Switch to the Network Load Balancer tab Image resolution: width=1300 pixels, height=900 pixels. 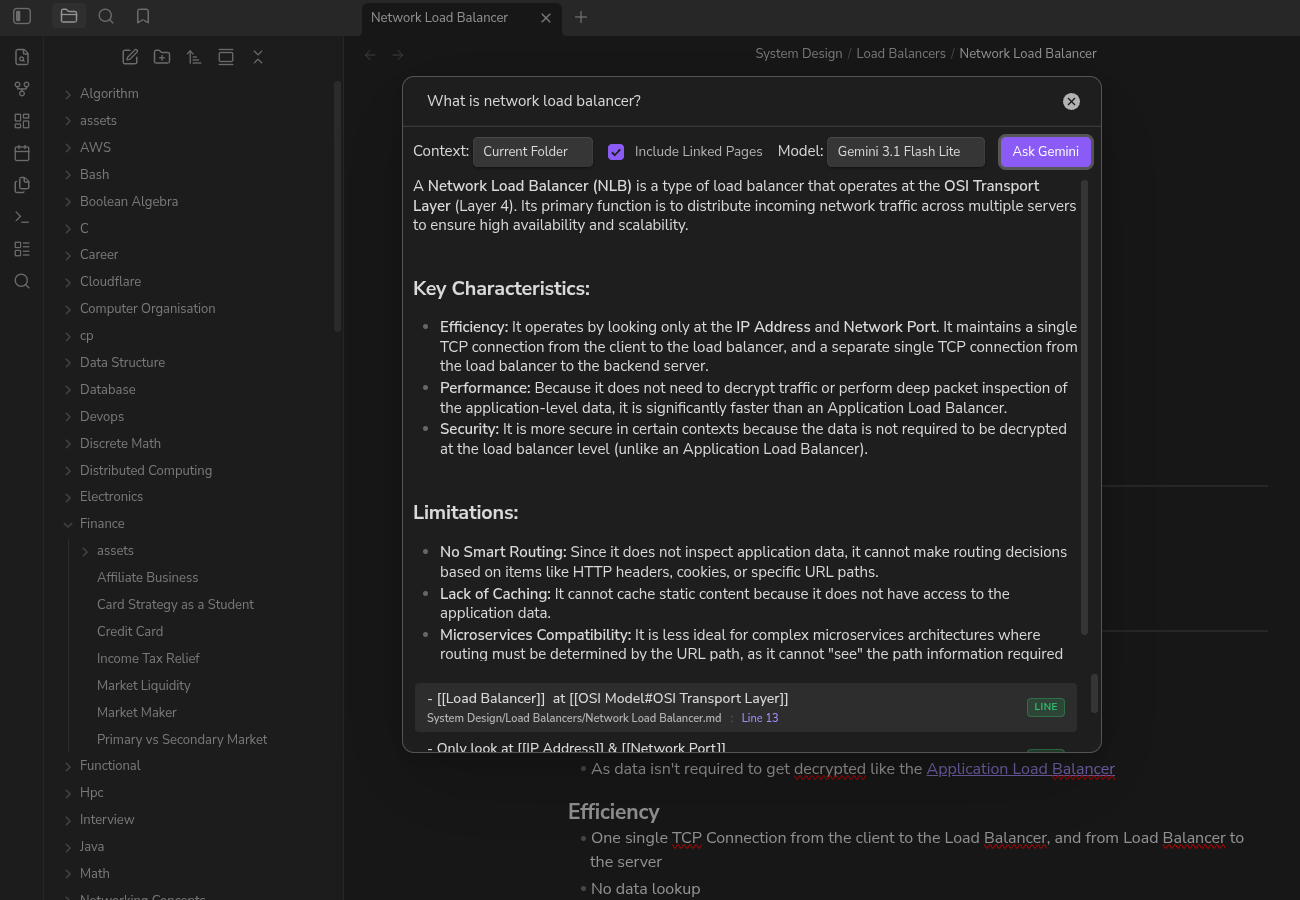tap(462, 17)
